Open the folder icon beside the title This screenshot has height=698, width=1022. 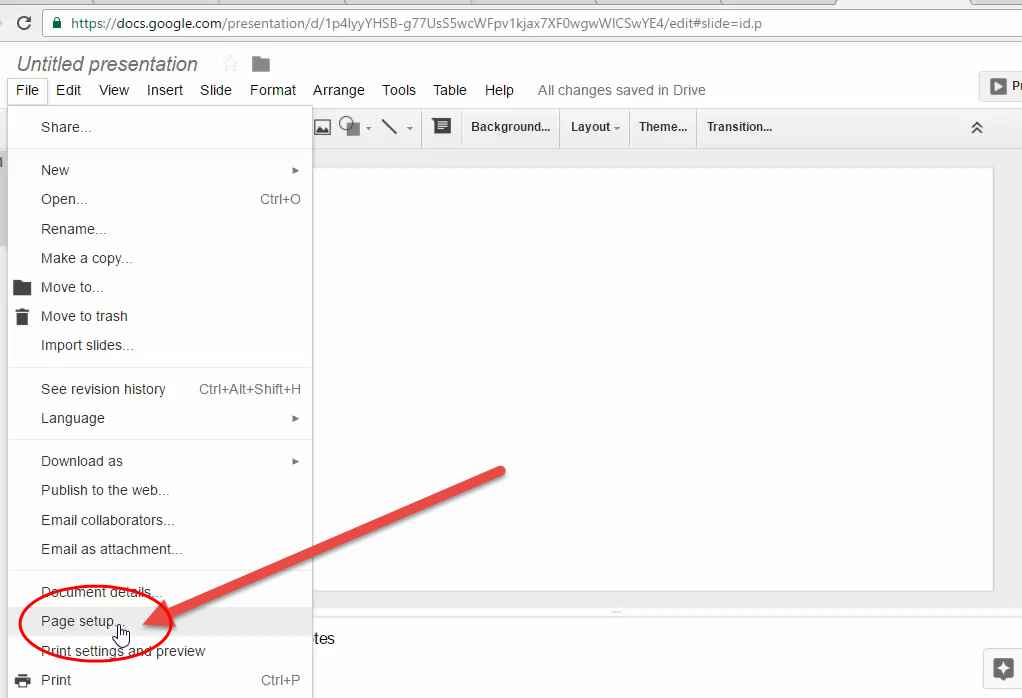click(260, 63)
